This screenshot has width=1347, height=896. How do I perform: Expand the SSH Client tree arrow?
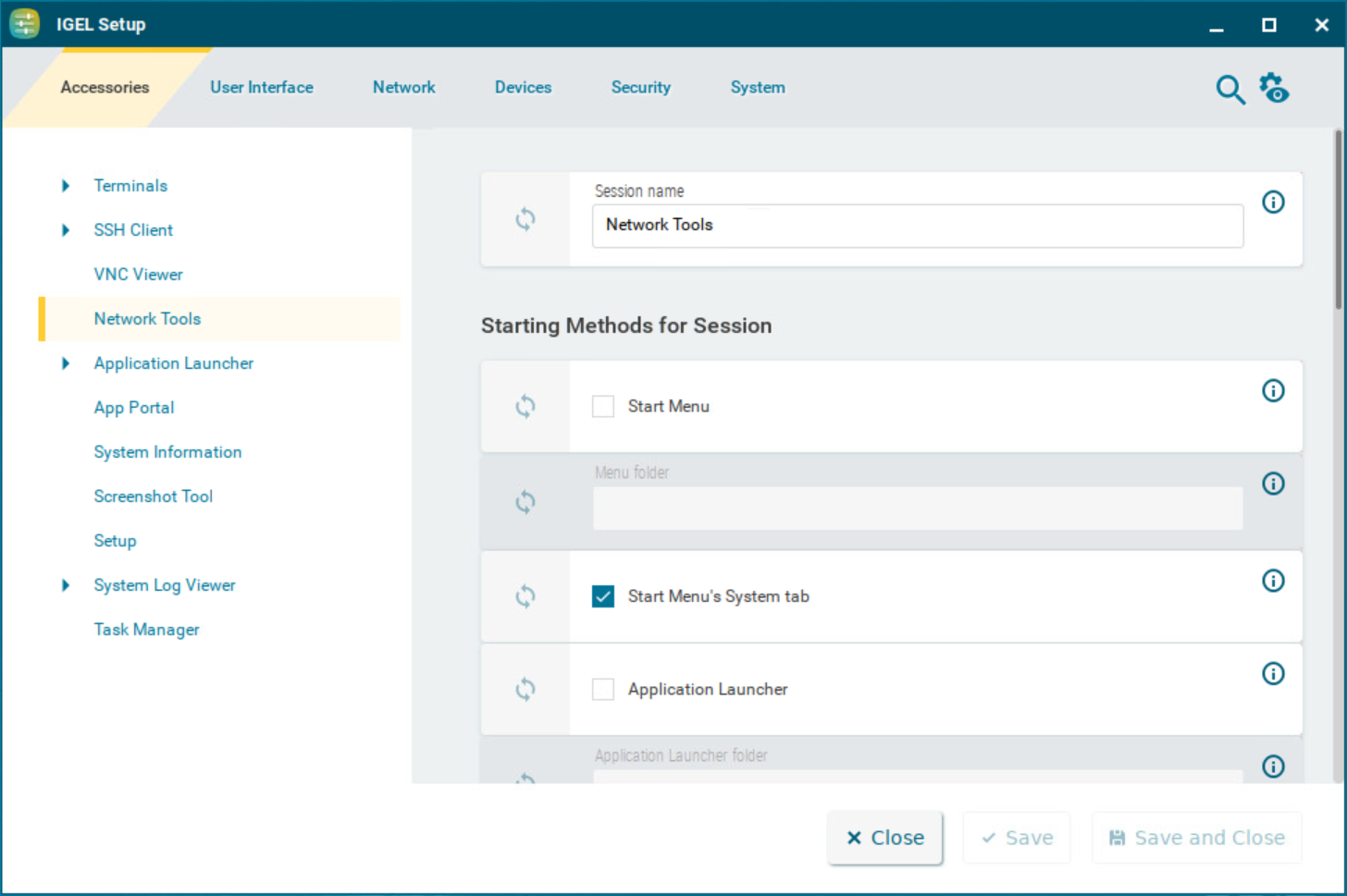[x=66, y=230]
